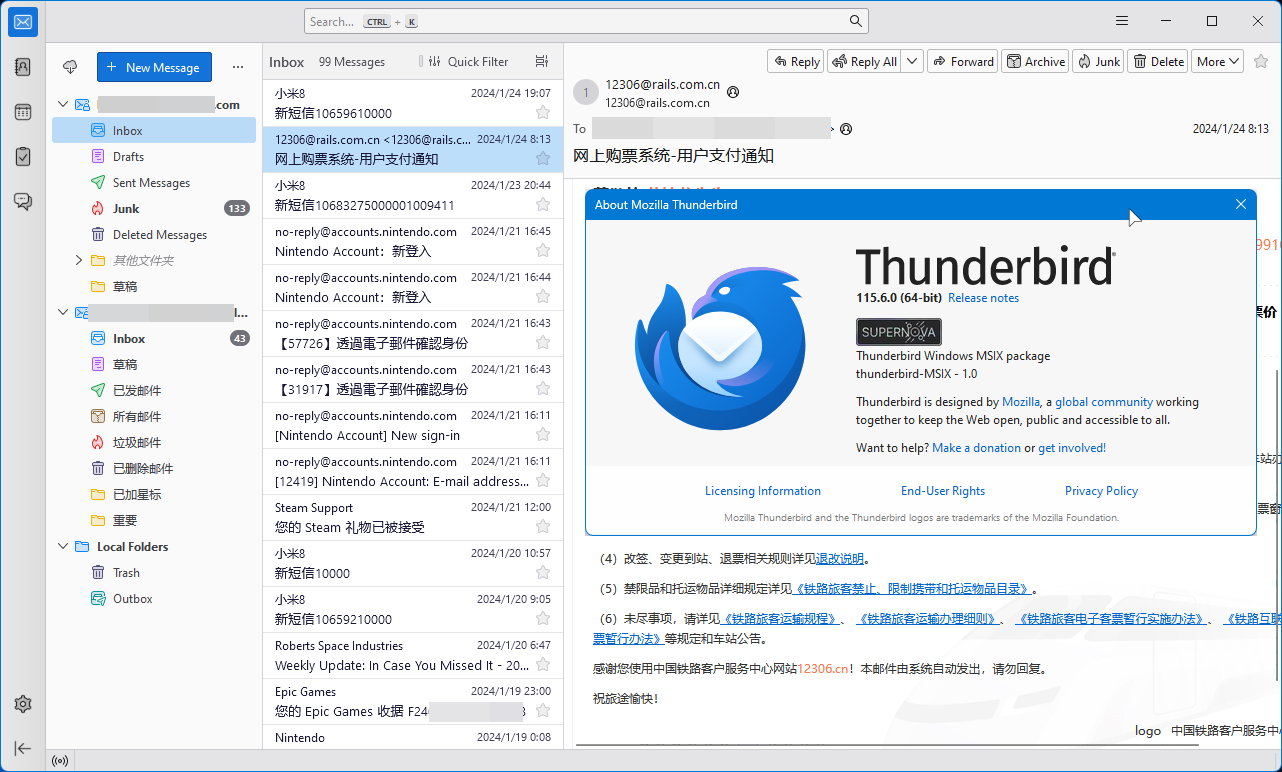The width and height of the screenshot is (1282, 772).
Task: Forward the current message
Action: tap(962, 61)
